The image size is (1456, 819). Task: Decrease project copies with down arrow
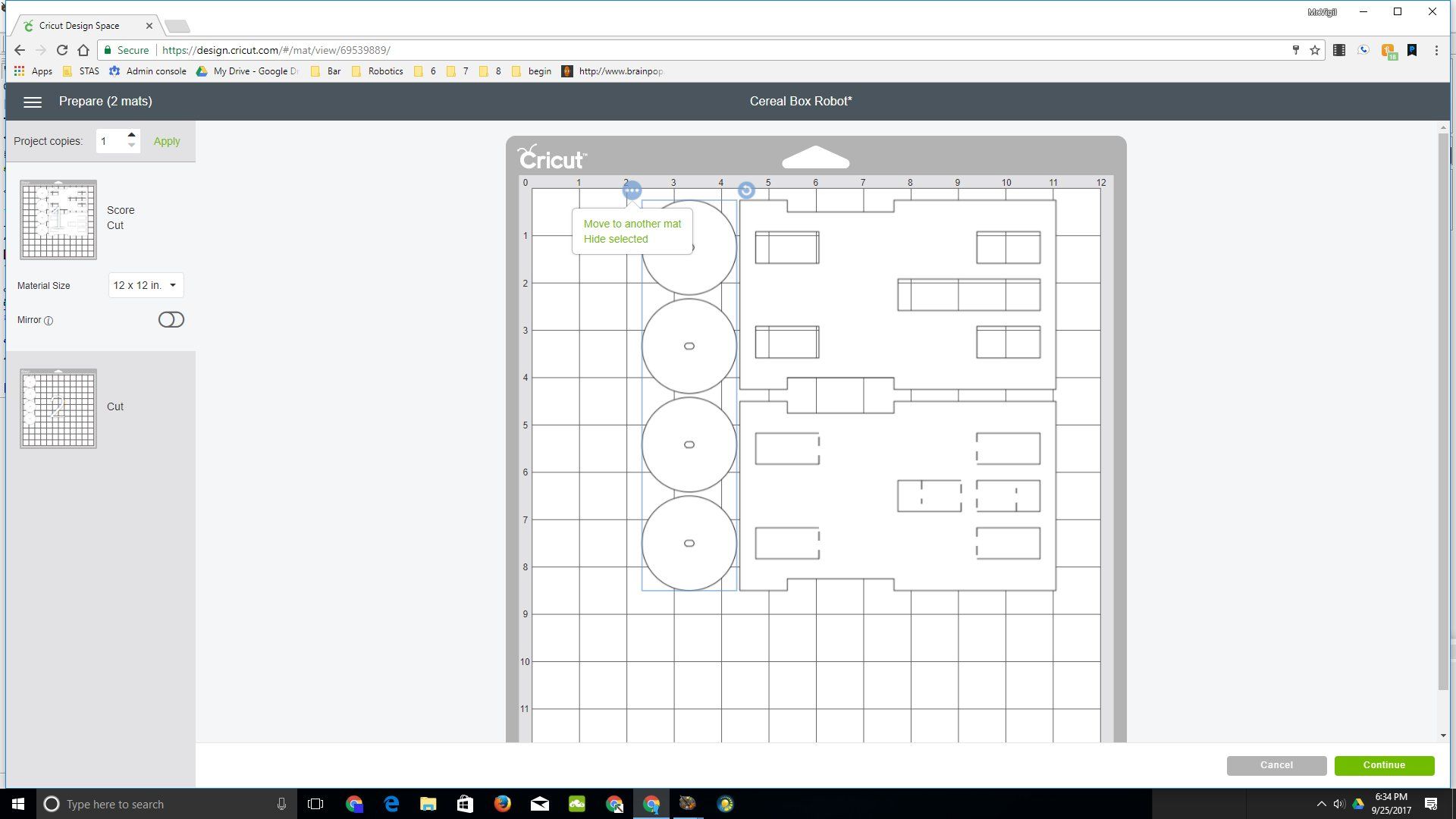[x=132, y=146]
